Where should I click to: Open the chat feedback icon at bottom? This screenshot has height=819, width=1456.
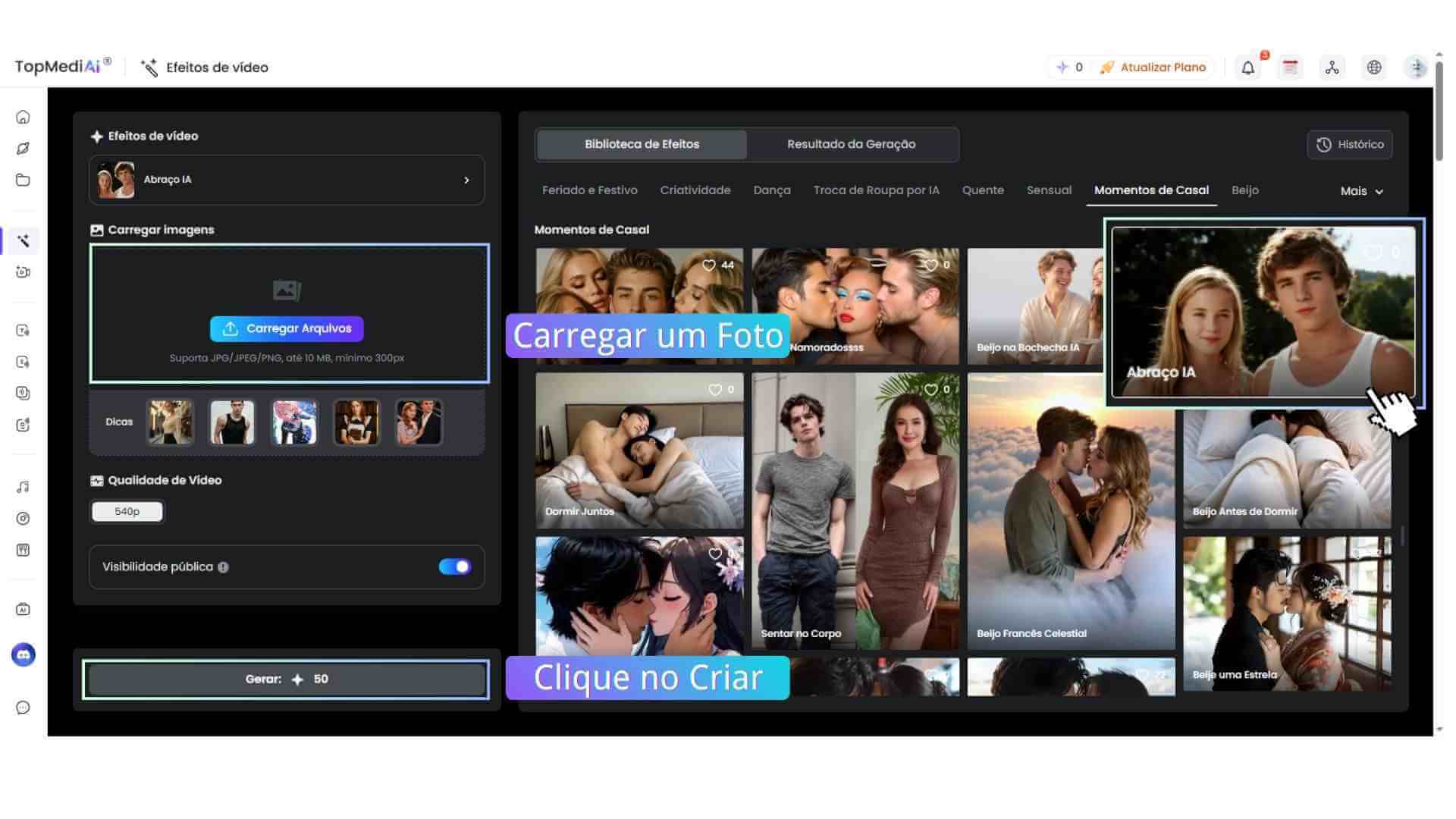point(23,708)
